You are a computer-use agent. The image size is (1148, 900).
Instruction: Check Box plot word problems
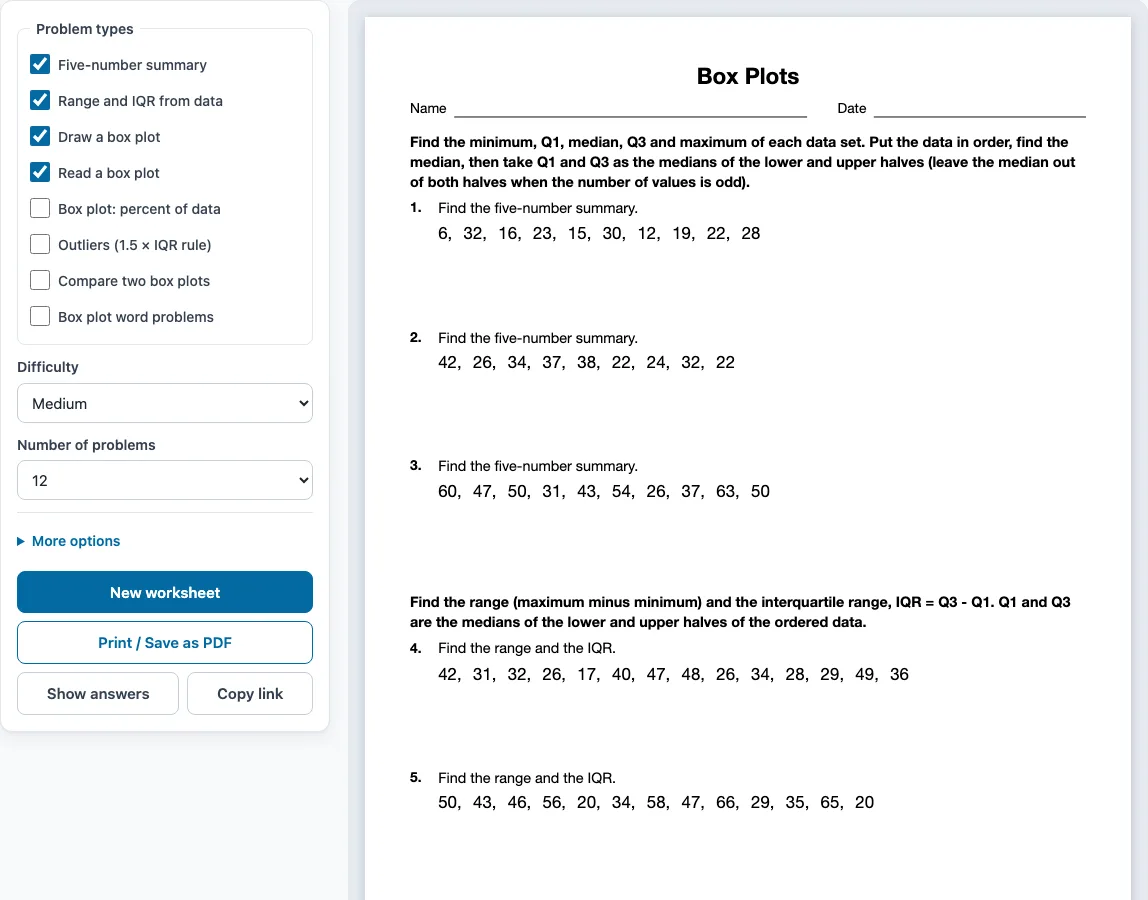point(40,316)
